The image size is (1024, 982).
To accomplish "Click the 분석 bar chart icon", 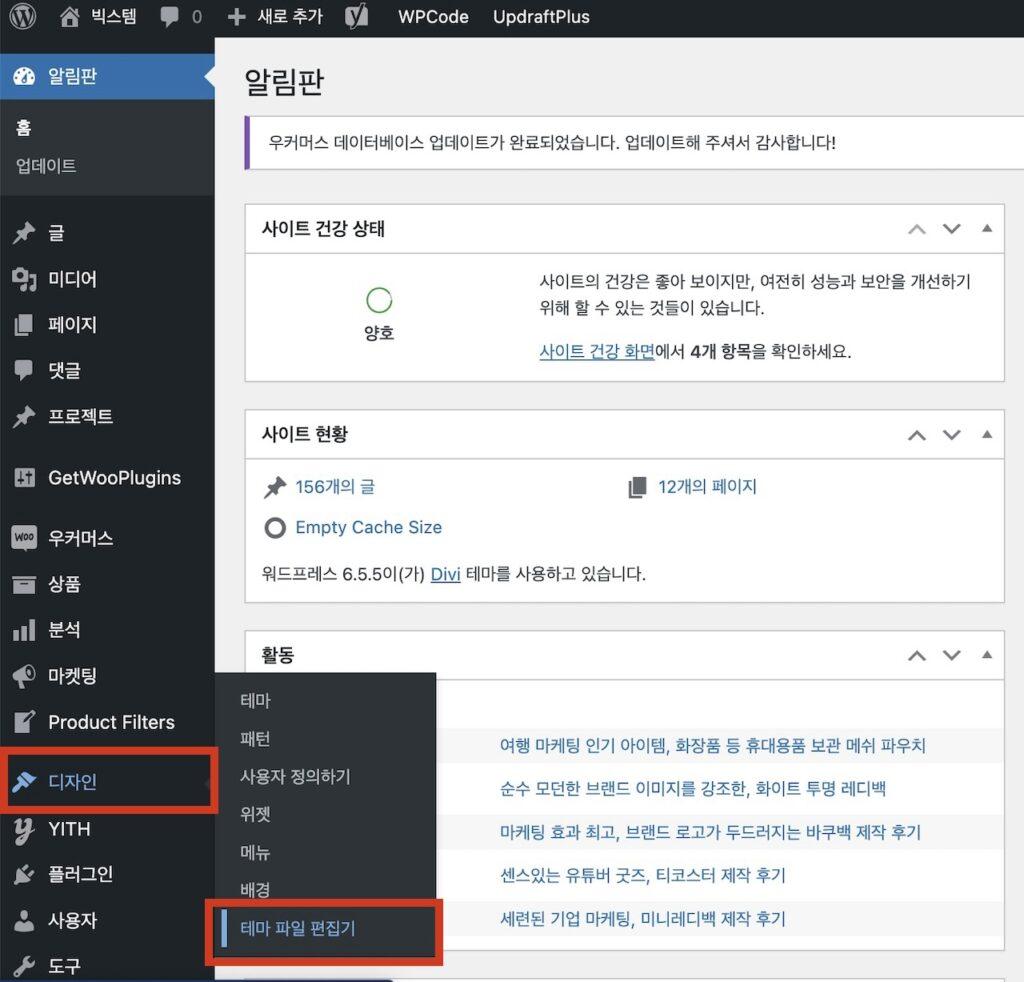I will click(24, 630).
